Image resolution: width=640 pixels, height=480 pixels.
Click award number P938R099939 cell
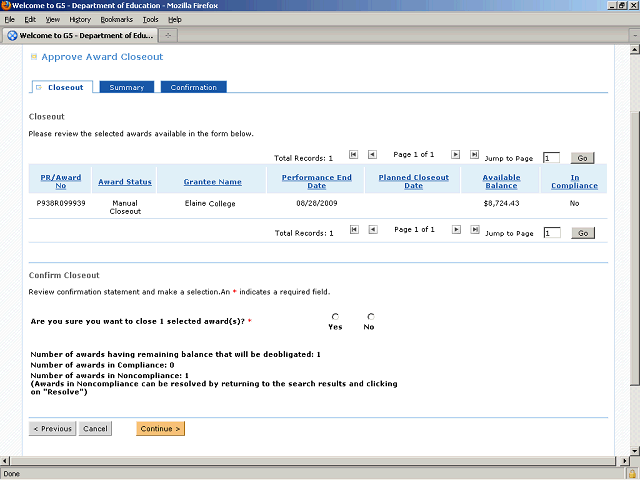coord(61,203)
